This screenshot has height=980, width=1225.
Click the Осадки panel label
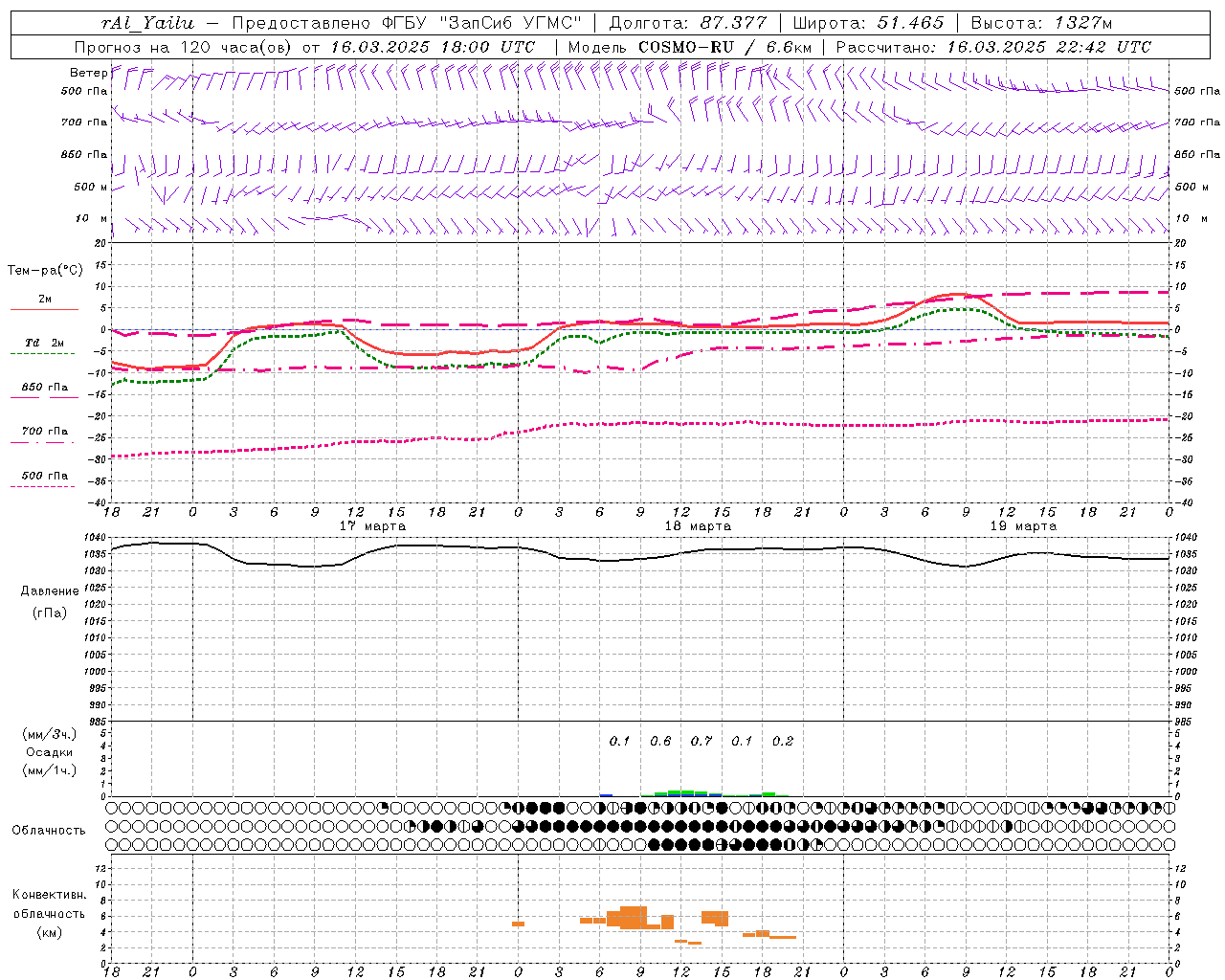pos(50,752)
